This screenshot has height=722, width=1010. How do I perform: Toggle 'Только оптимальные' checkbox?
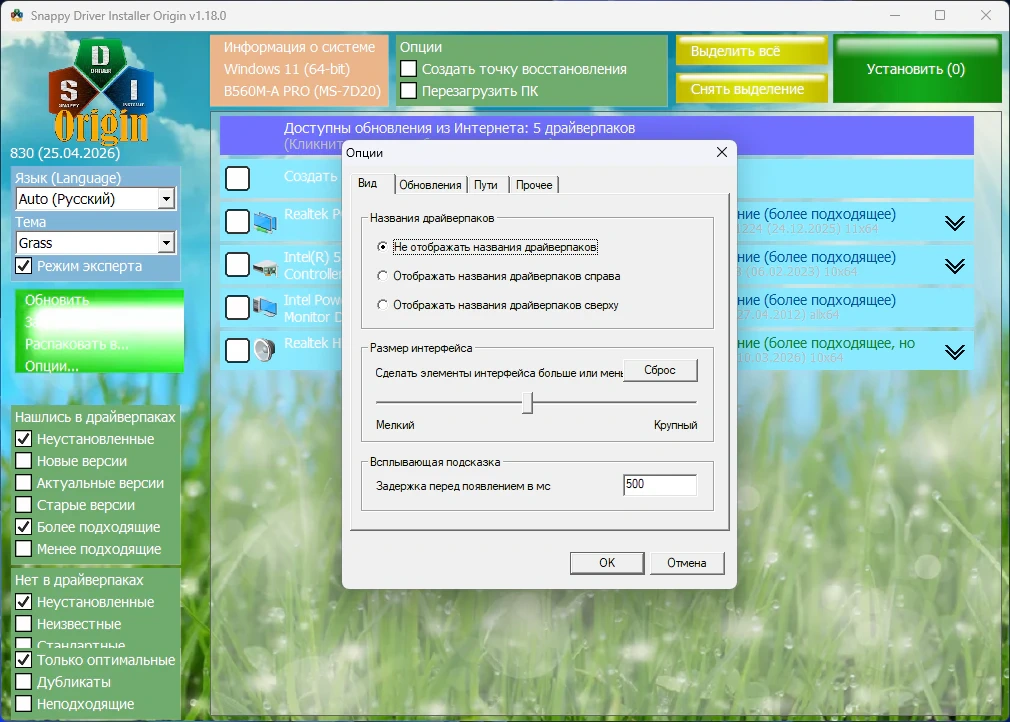(23, 660)
